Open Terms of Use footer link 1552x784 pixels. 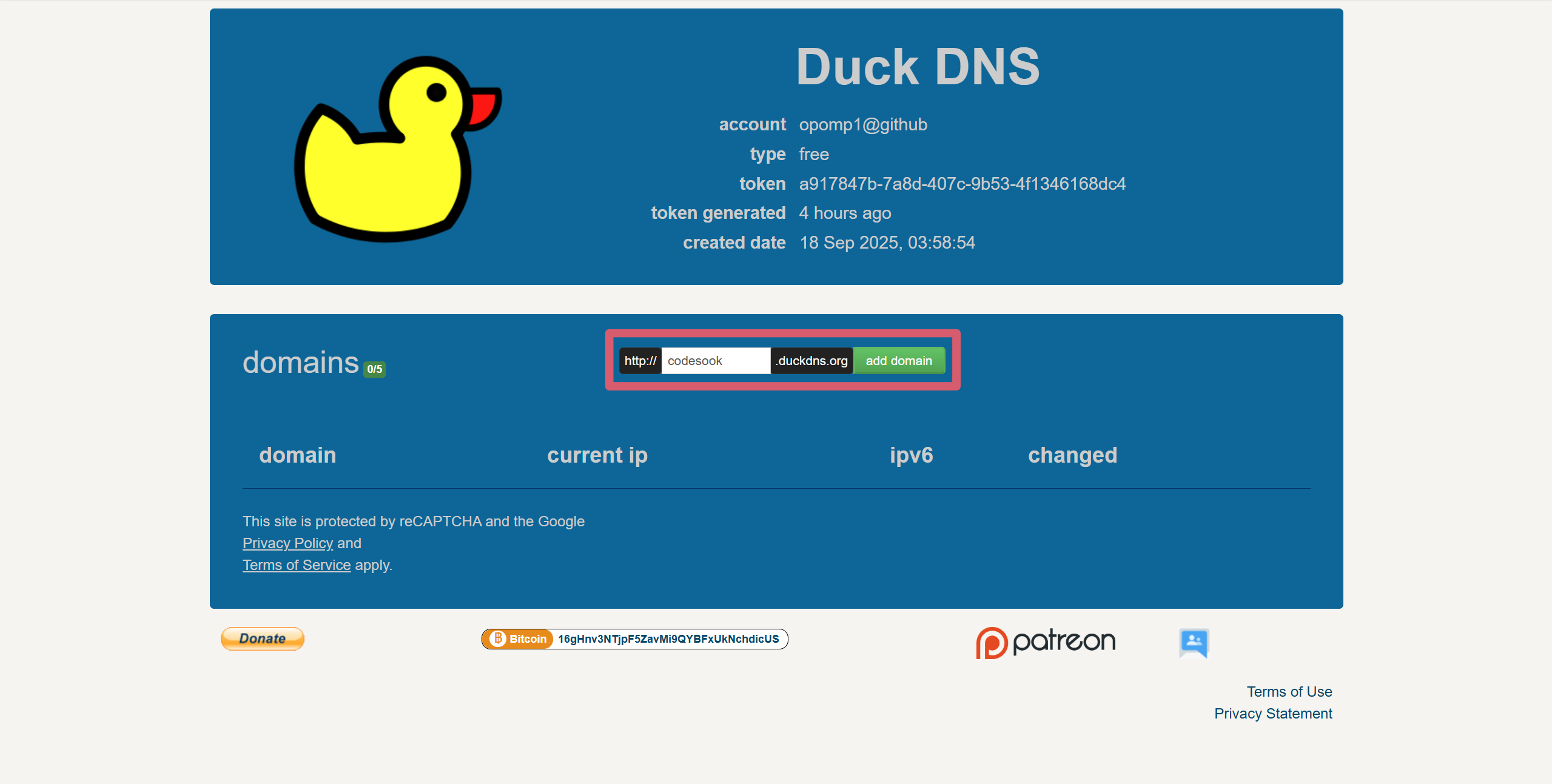(1289, 692)
